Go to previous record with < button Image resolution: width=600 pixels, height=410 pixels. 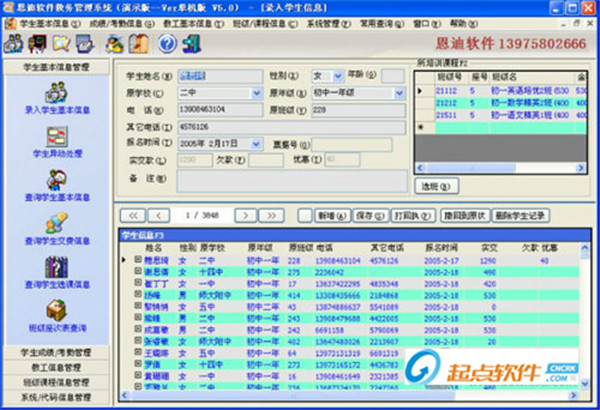(158, 216)
